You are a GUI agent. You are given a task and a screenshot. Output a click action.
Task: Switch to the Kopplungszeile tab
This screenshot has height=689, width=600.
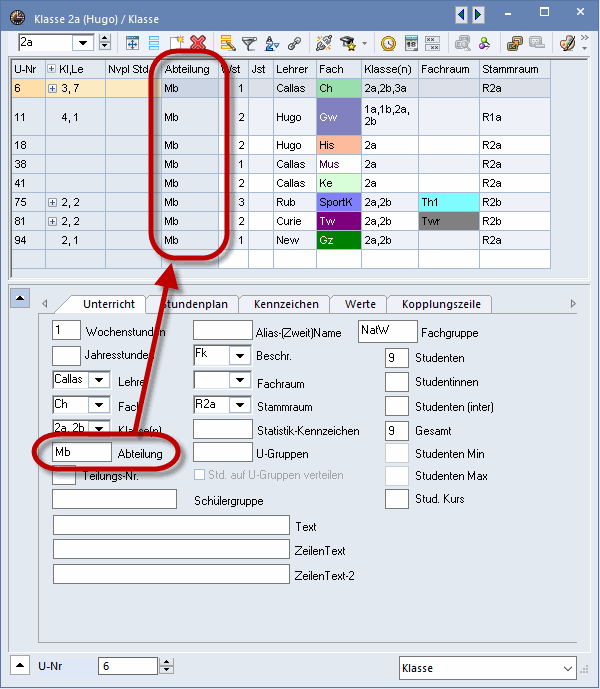pos(441,304)
